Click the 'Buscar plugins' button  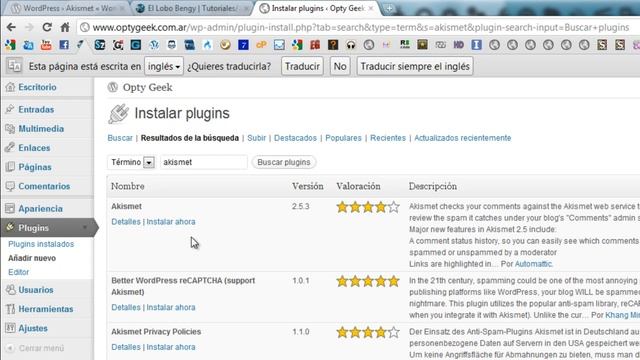click(284, 162)
